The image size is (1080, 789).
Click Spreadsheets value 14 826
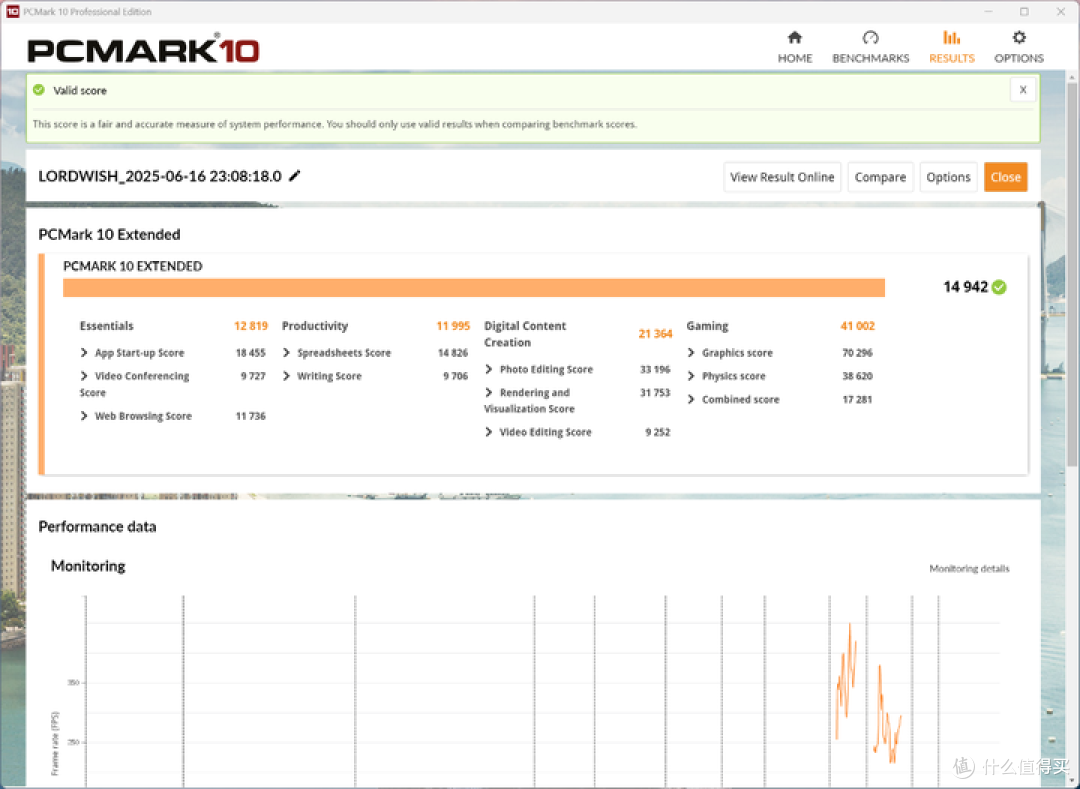(x=453, y=353)
